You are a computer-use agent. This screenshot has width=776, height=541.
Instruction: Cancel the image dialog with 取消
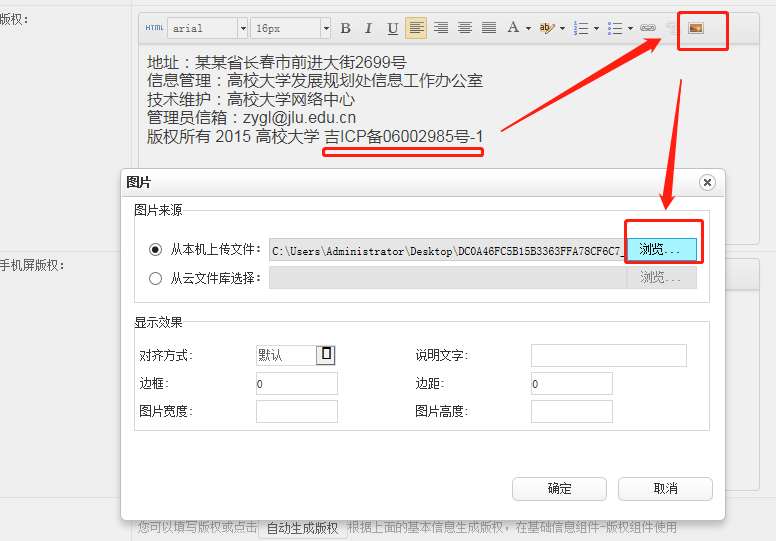(x=665, y=489)
